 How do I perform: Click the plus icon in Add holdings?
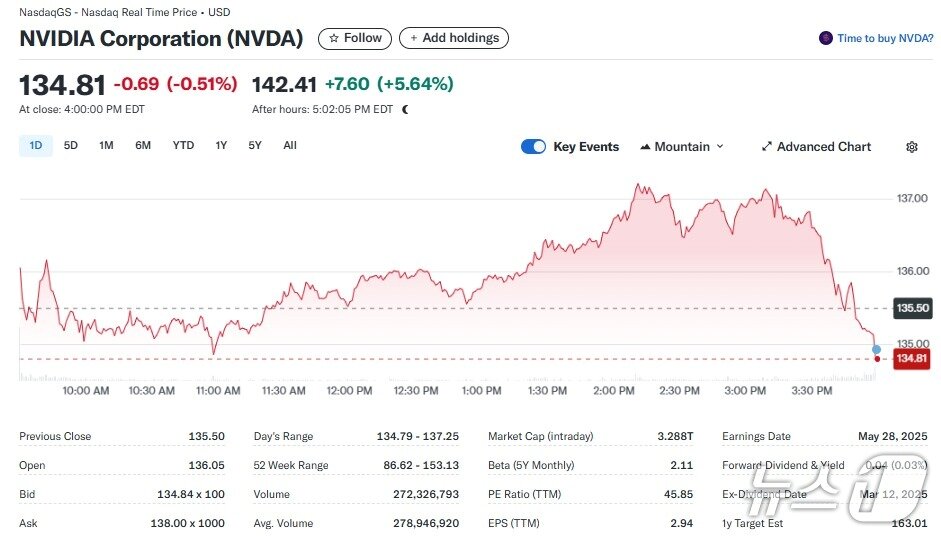414,38
